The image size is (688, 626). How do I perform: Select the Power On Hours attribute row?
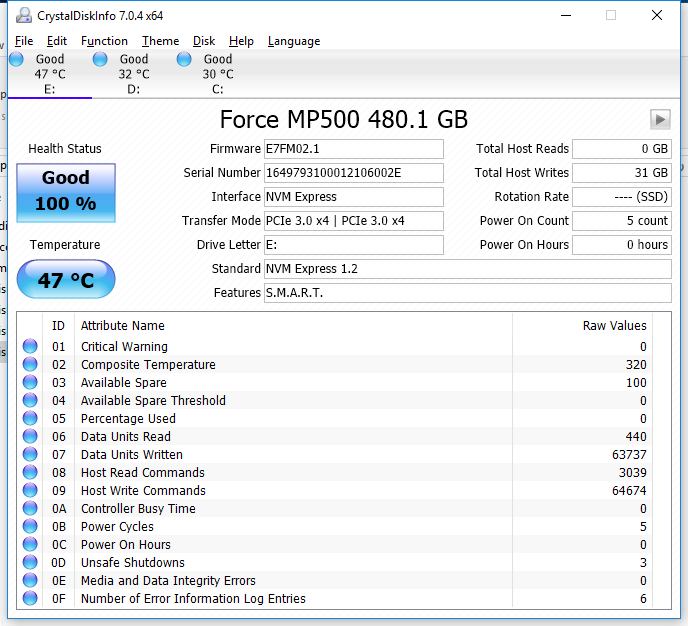pyautogui.click(x=126, y=545)
